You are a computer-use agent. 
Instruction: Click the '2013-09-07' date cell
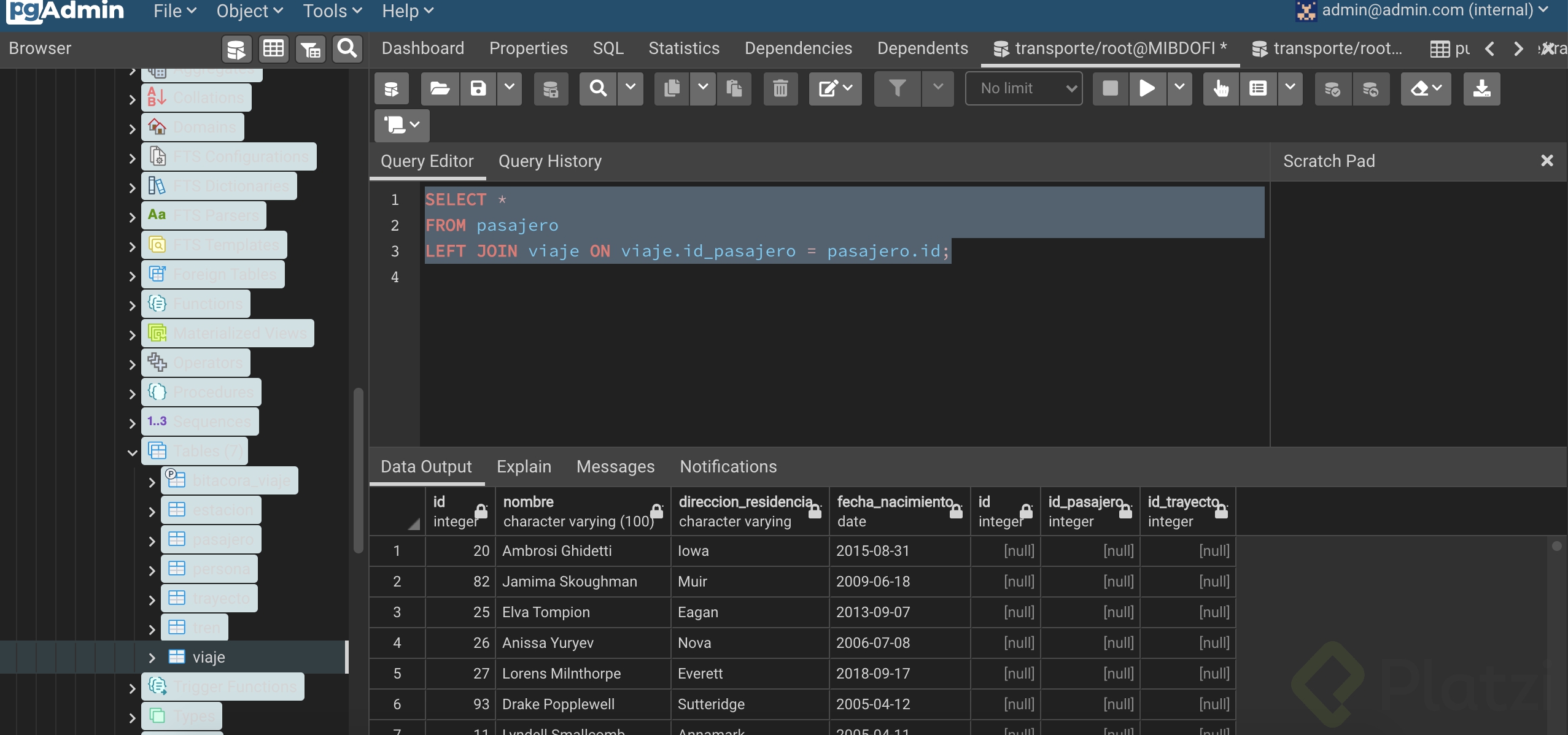coord(899,612)
